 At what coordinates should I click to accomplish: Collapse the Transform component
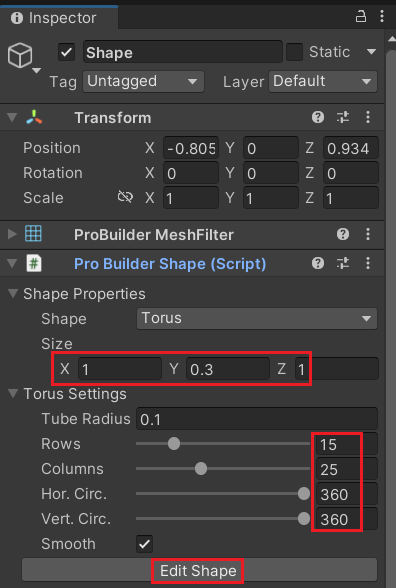pyautogui.click(x=12, y=117)
